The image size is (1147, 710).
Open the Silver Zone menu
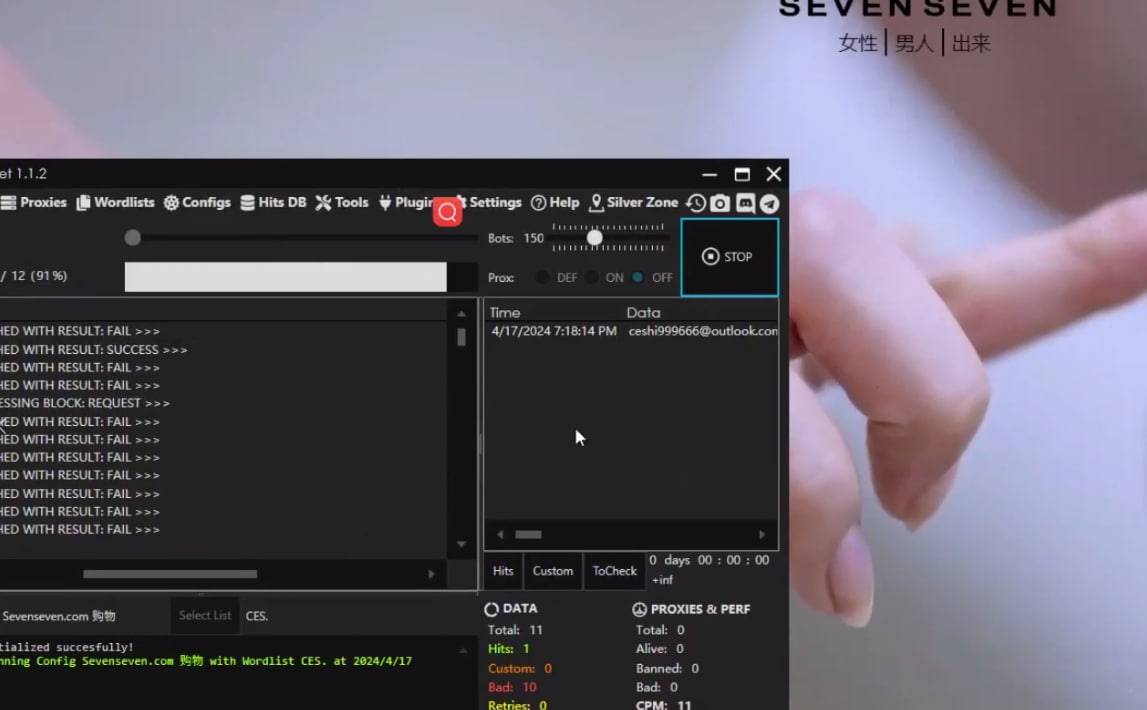(x=633, y=203)
